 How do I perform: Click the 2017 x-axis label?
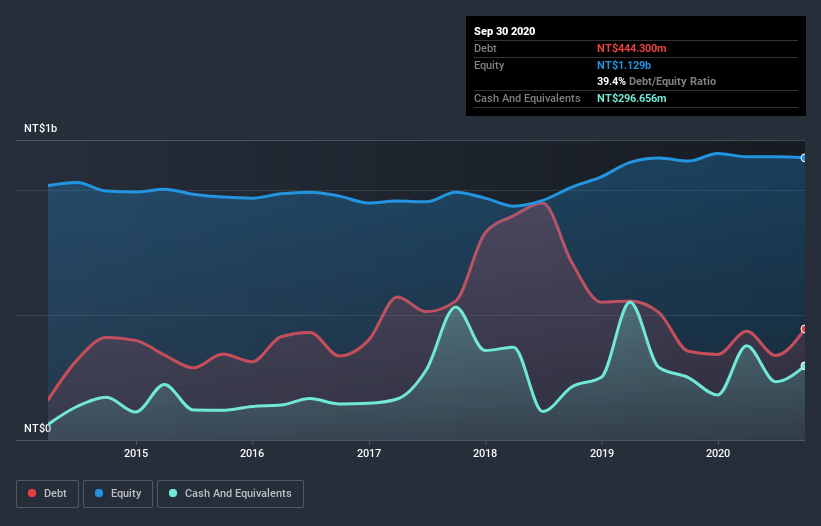pyautogui.click(x=369, y=453)
